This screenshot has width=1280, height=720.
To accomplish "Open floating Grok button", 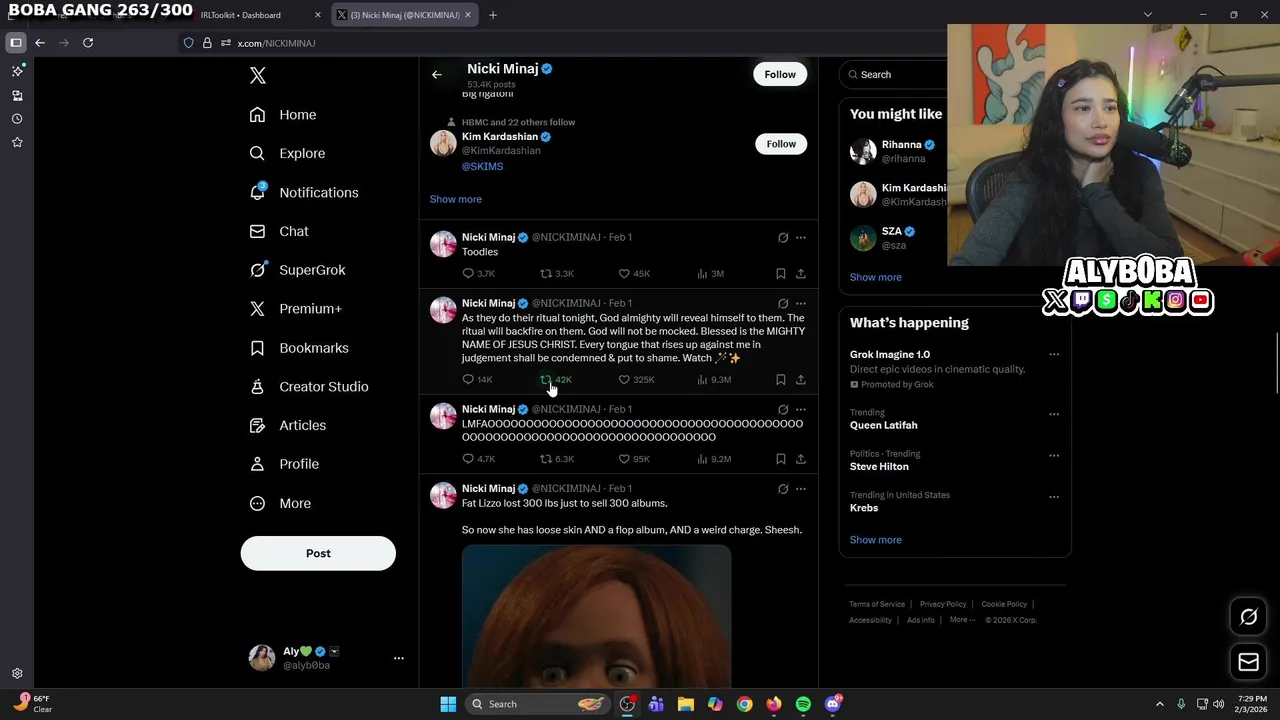I will pyautogui.click(x=1248, y=617).
